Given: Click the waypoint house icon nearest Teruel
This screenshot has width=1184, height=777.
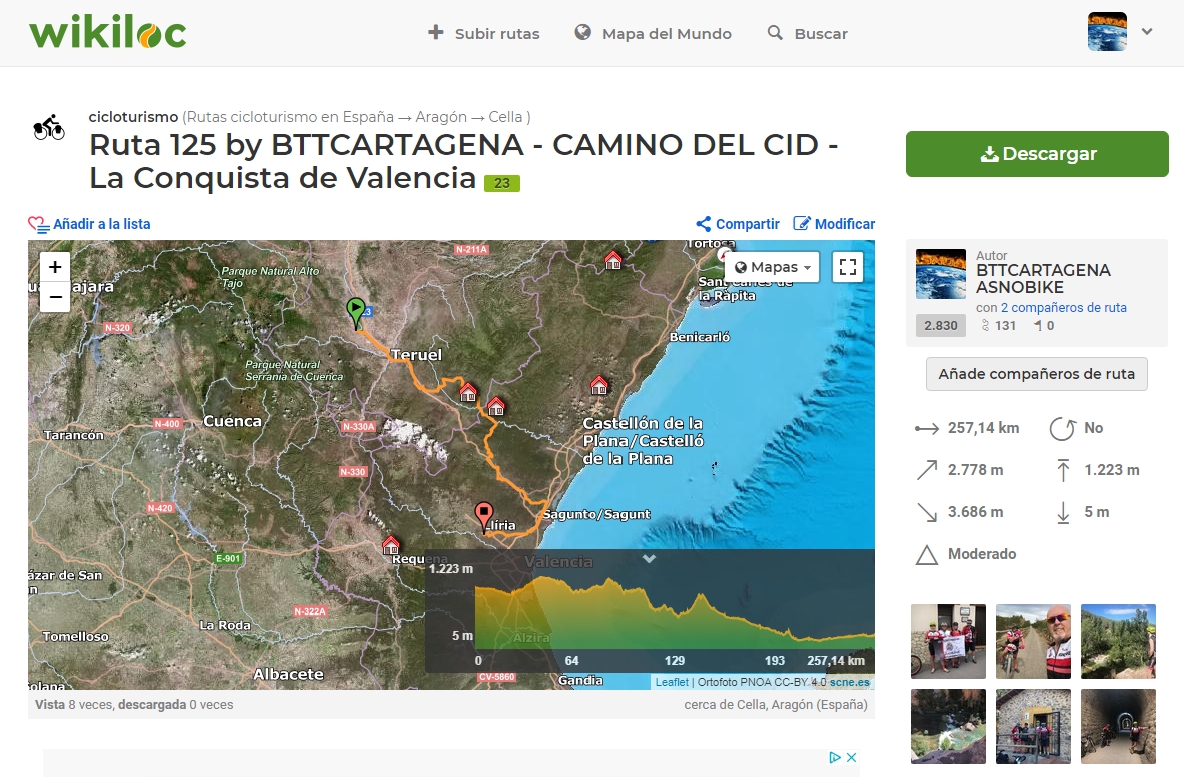Looking at the screenshot, I should [x=468, y=392].
